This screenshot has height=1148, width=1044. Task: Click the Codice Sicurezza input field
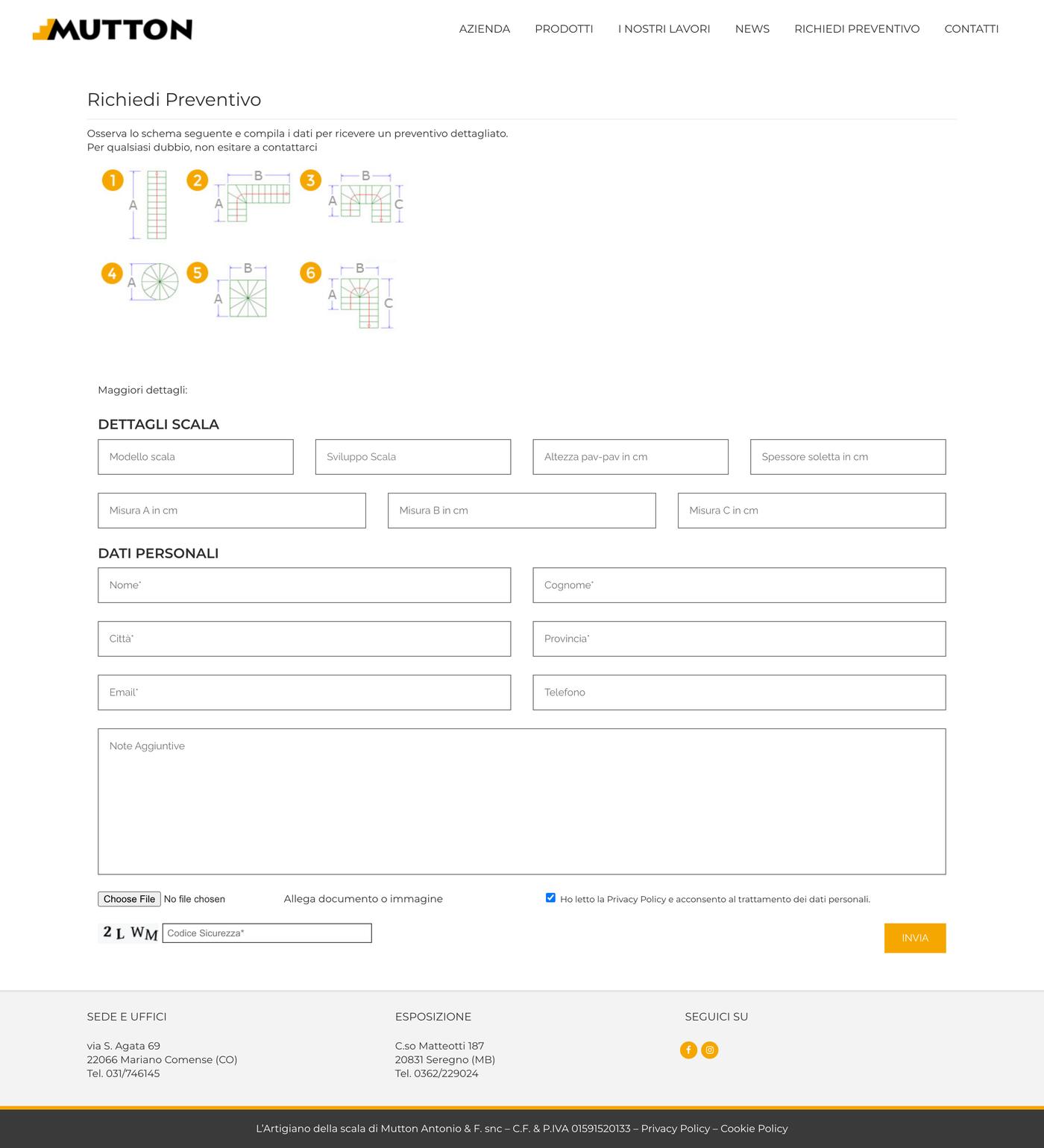(x=267, y=933)
